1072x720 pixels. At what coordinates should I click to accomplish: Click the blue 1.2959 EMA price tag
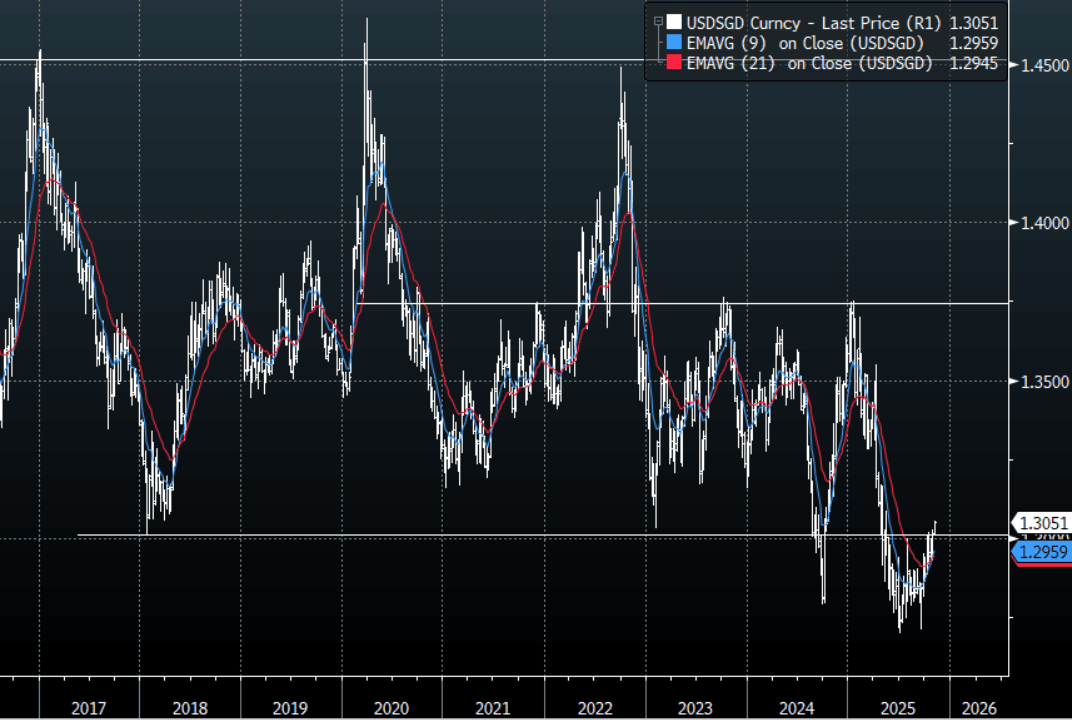coord(1043,551)
